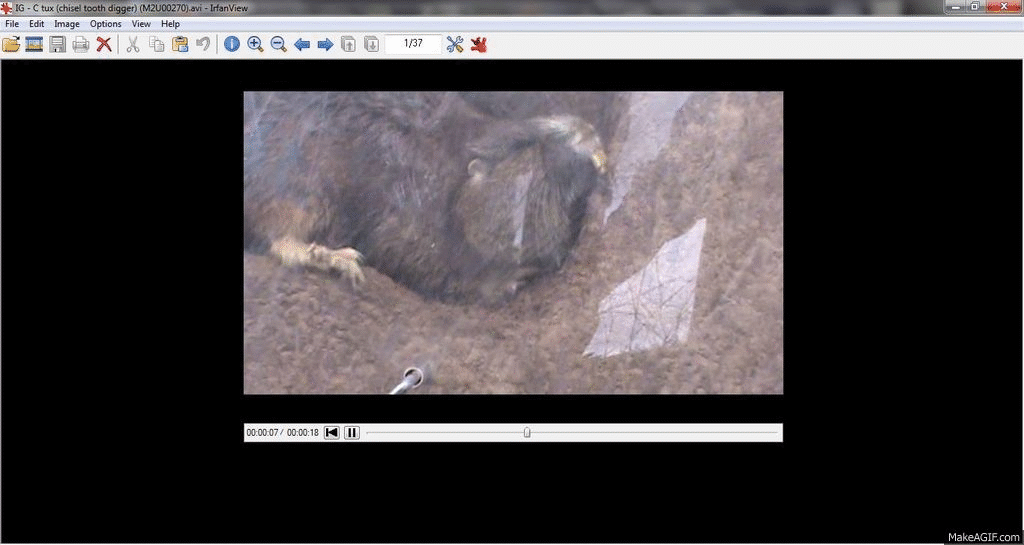
Task: Restart video with skip-to-start button
Action: [332, 432]
